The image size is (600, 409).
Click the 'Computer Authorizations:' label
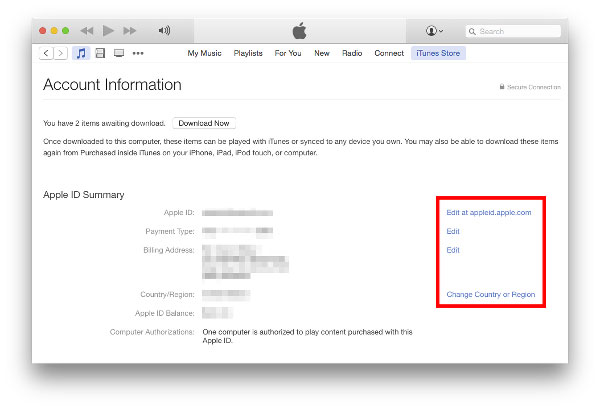coord(152,332)
